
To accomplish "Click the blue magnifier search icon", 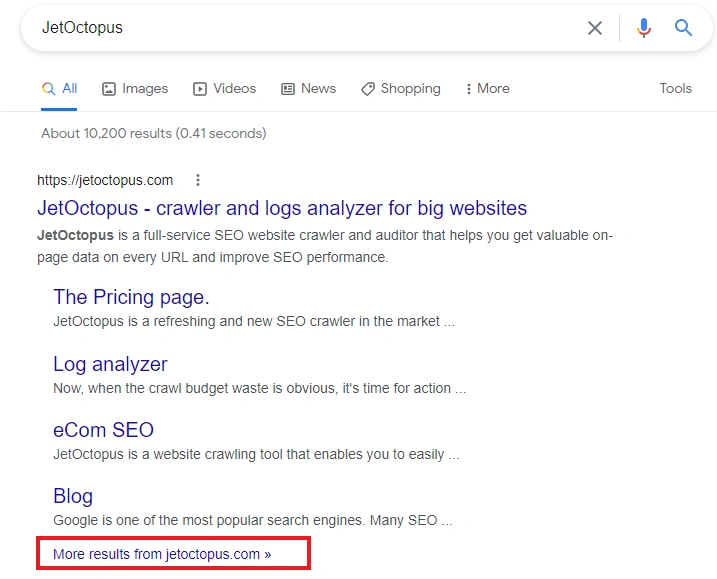I will click(x=684, y=28).
